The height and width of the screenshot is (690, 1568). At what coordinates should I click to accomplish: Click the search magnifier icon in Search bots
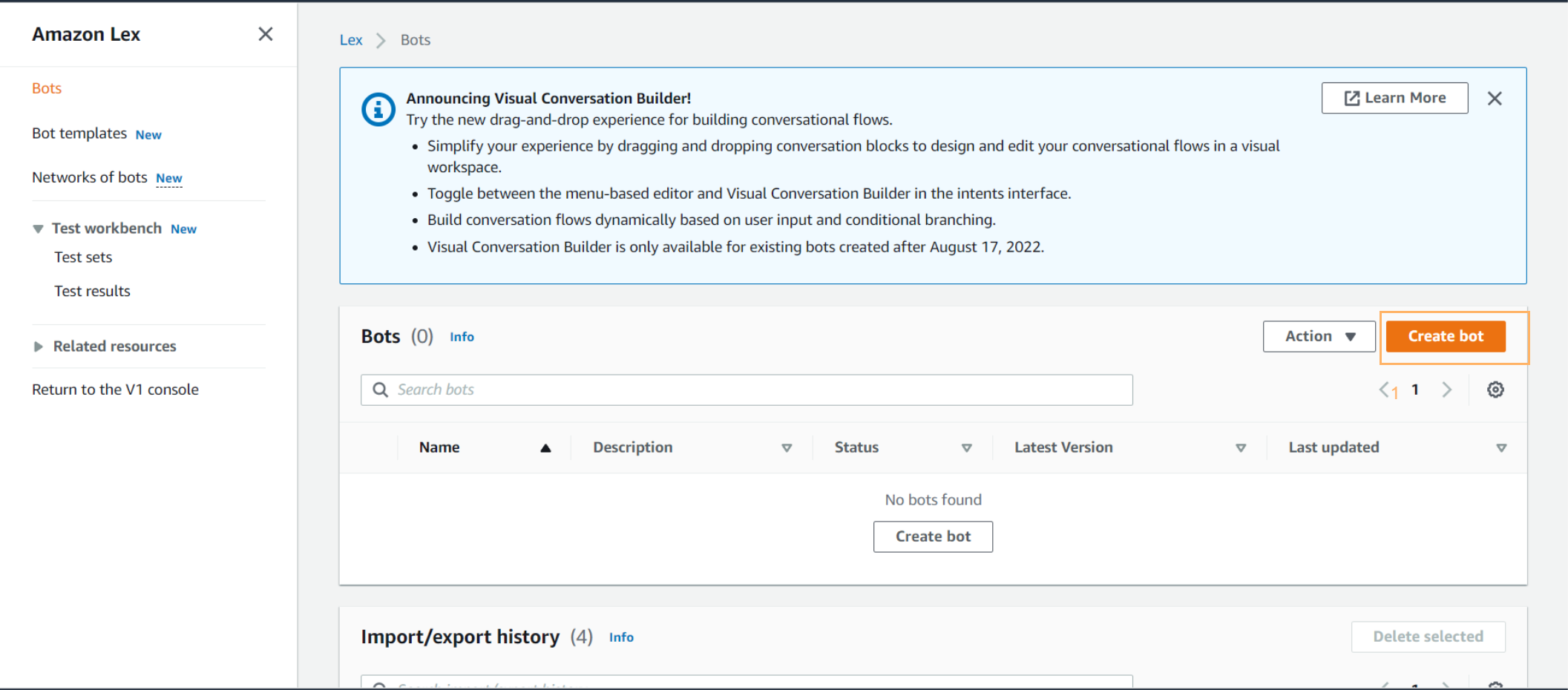point(380,390)
